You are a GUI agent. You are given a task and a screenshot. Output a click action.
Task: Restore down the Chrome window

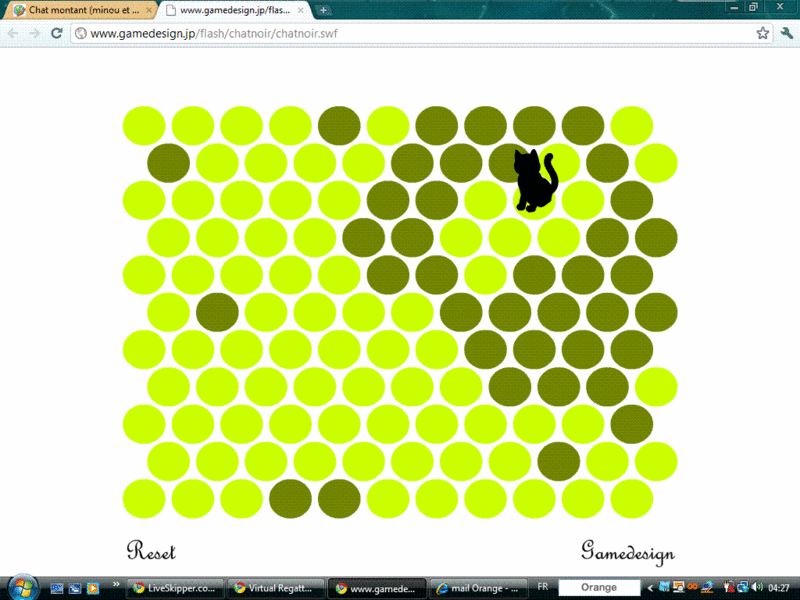click(x=753, y=7)
